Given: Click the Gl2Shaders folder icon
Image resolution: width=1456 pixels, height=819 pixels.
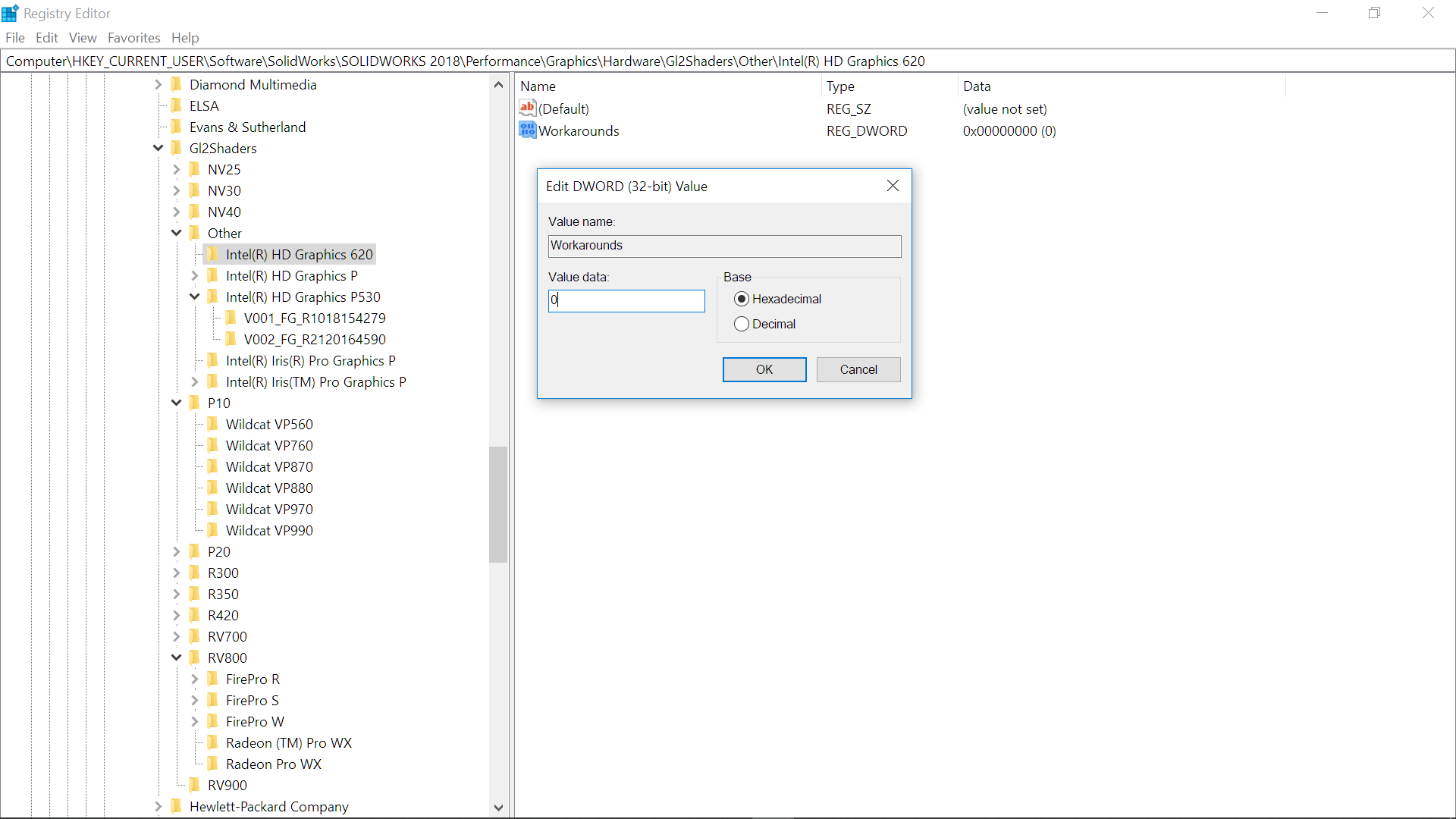Looking at the screenshot, I should pyautogui.click(x=177, y=148).
